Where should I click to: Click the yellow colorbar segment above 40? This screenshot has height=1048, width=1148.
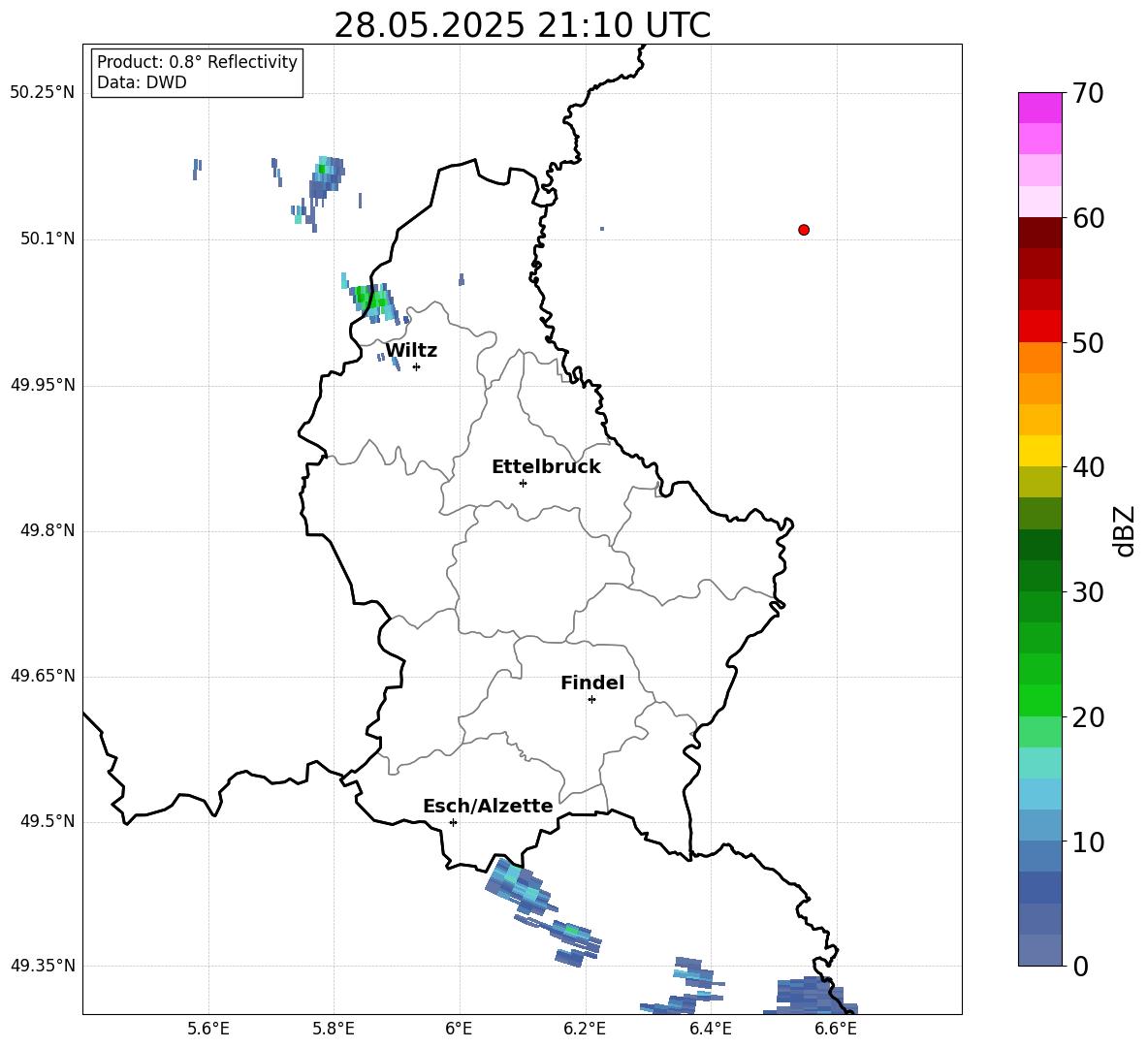(x=1040, y=451)
